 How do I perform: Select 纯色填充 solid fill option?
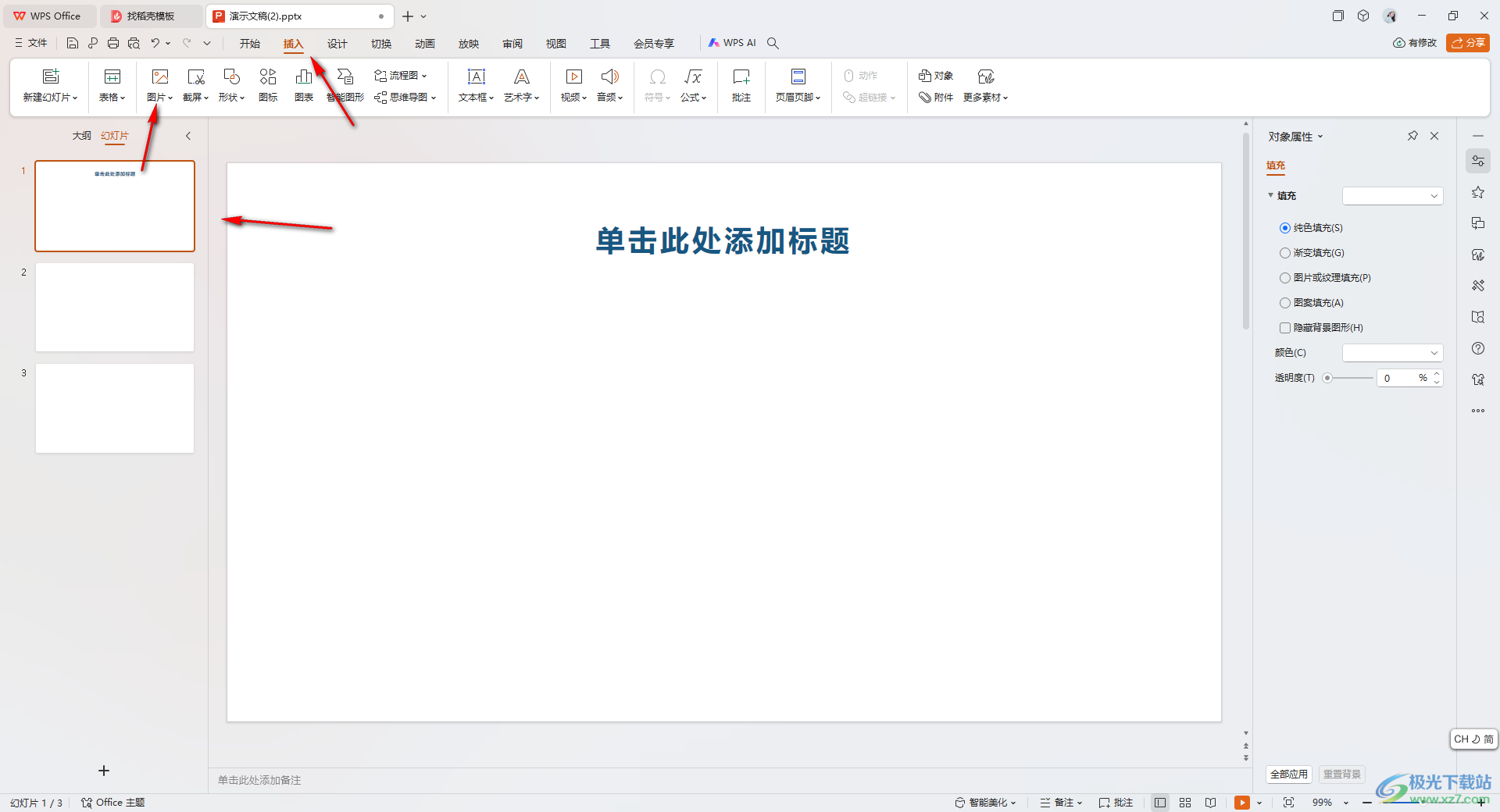[1284, 227]
